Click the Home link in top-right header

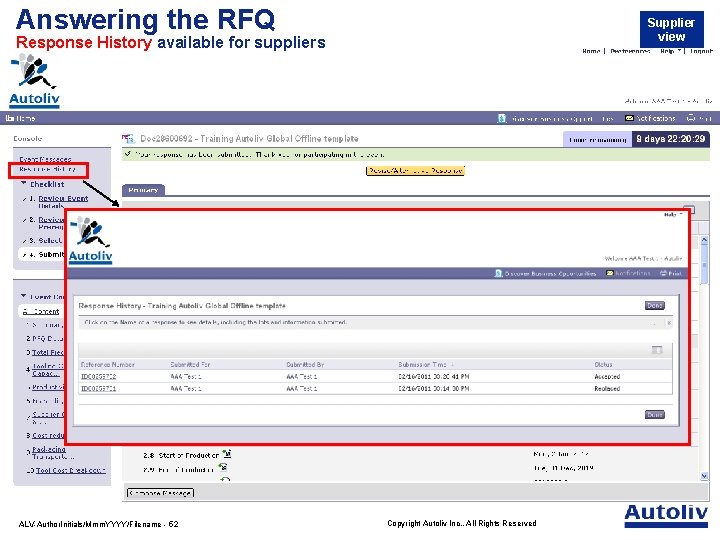(591, 51)
